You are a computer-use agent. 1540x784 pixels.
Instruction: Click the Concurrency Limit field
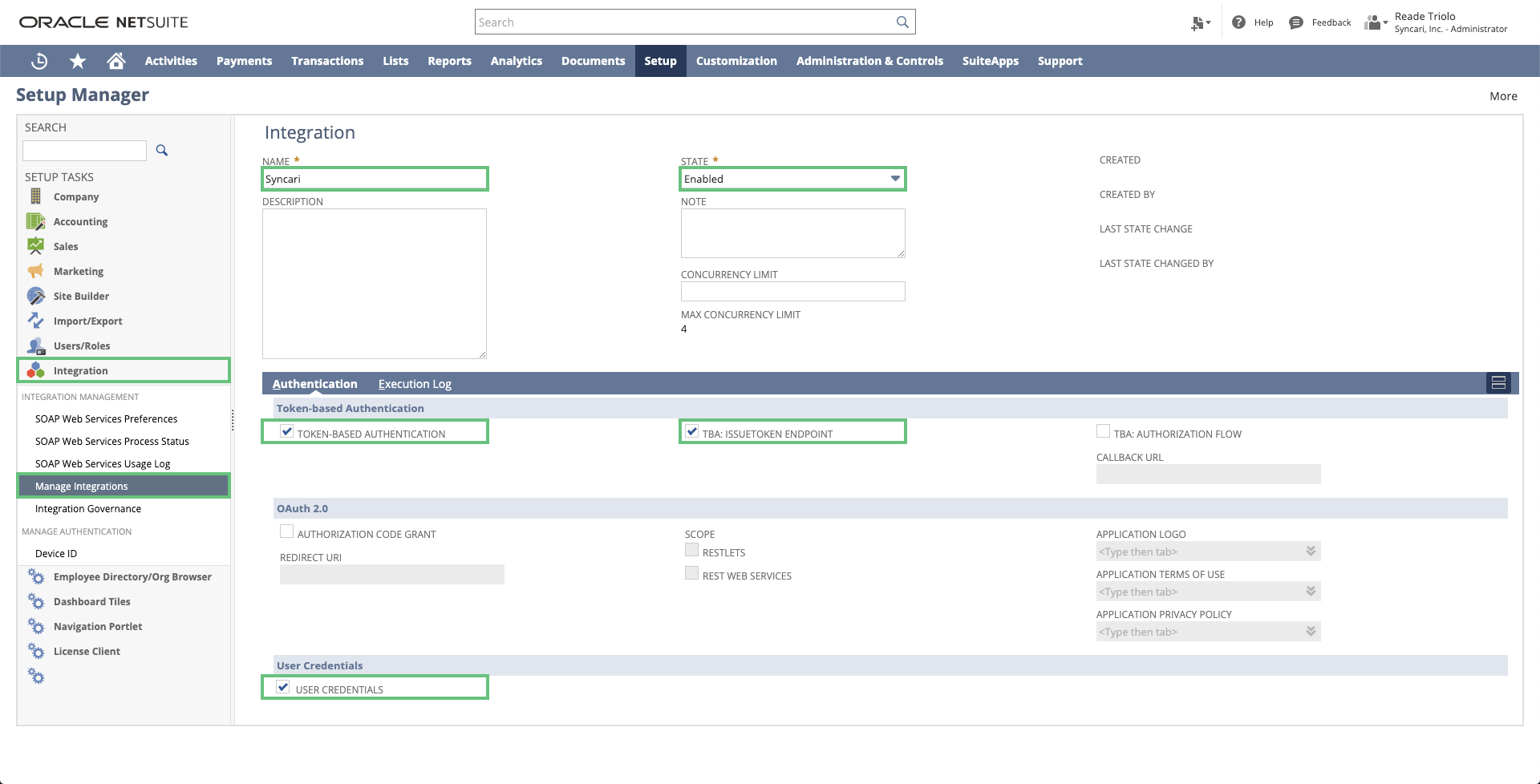792,291
